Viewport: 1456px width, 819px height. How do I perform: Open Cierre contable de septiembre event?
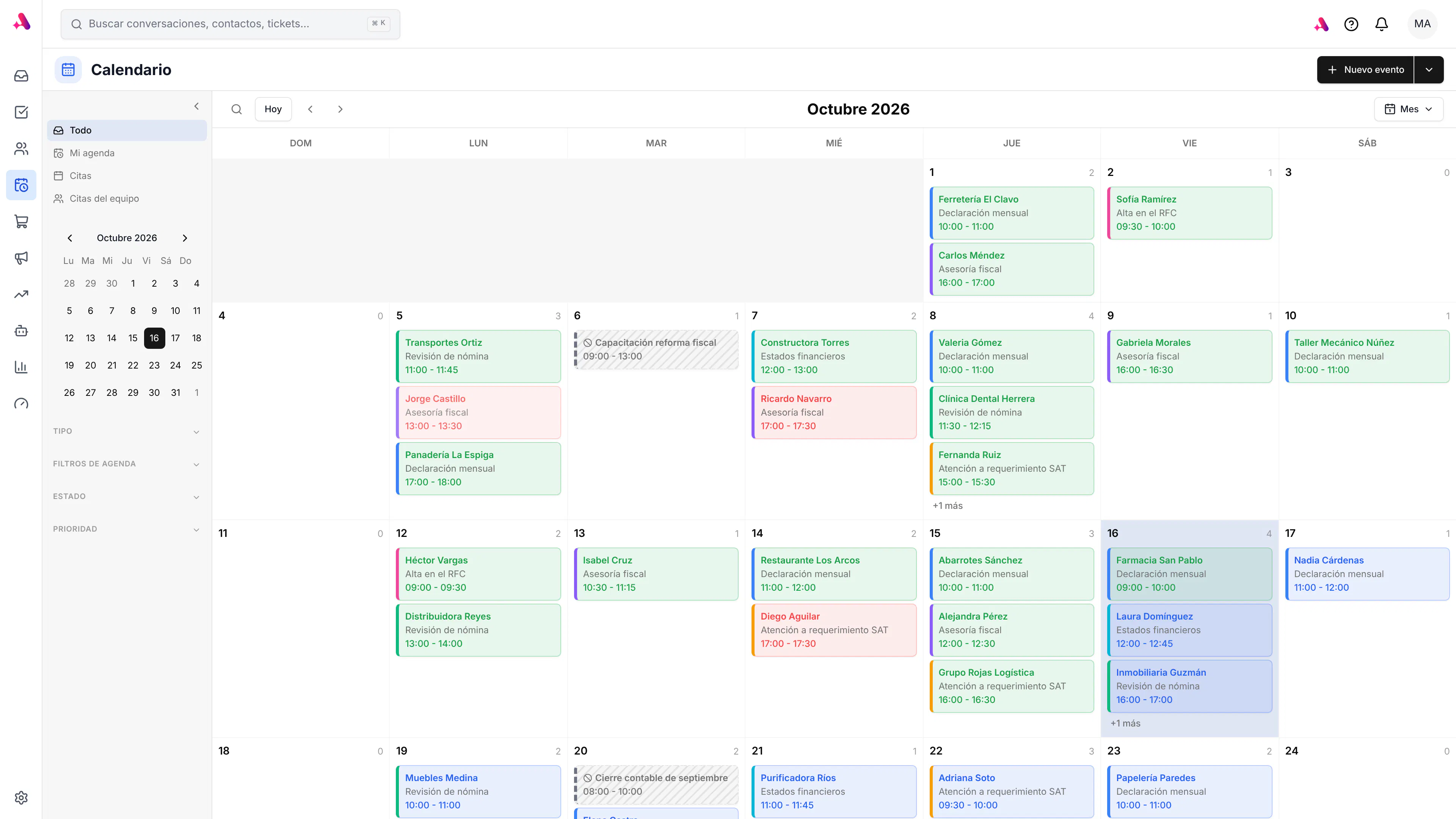point(656,785)
